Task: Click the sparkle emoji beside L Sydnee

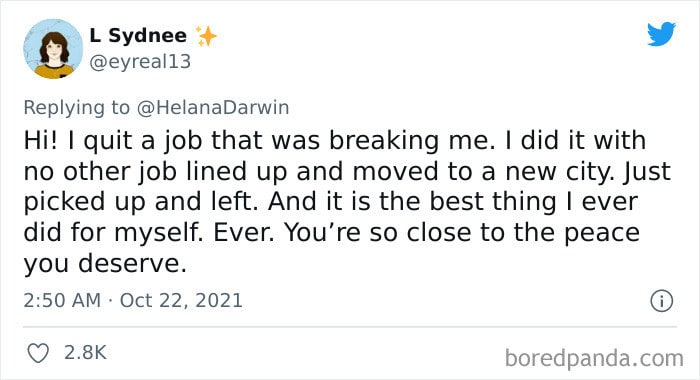Action: point(206,36)
